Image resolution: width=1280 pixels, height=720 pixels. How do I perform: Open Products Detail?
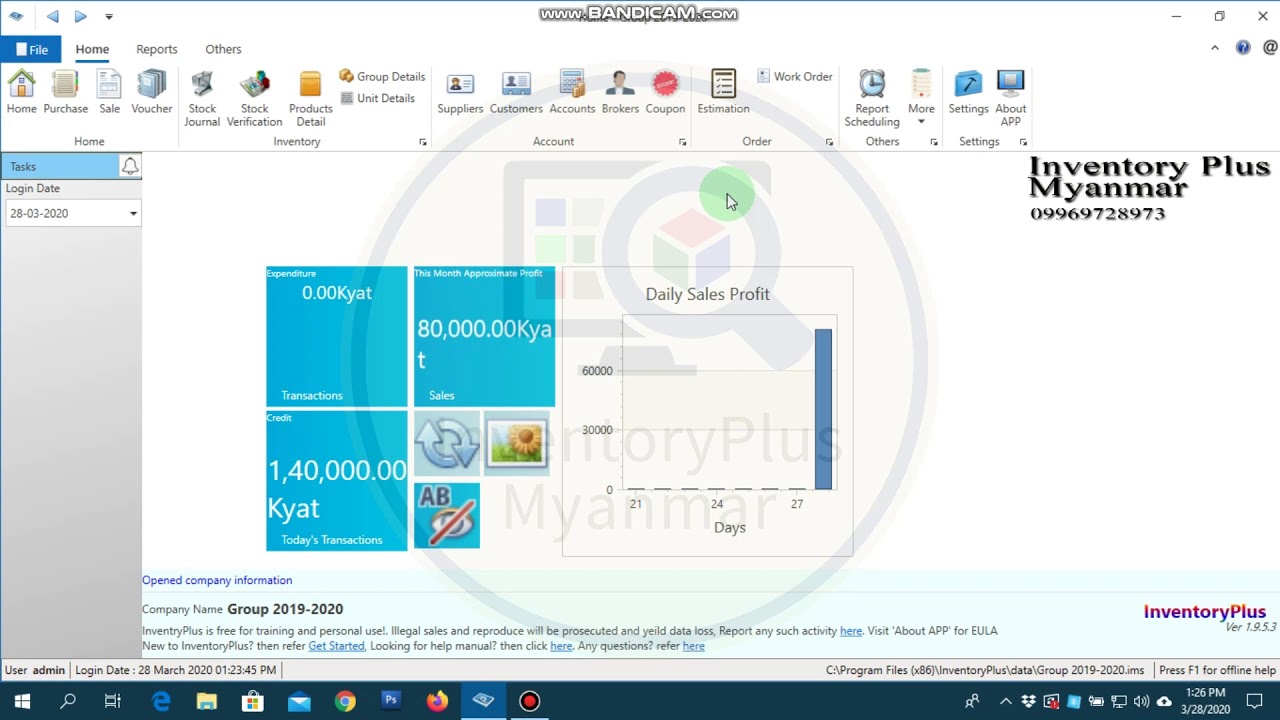(x=310, y=99)
